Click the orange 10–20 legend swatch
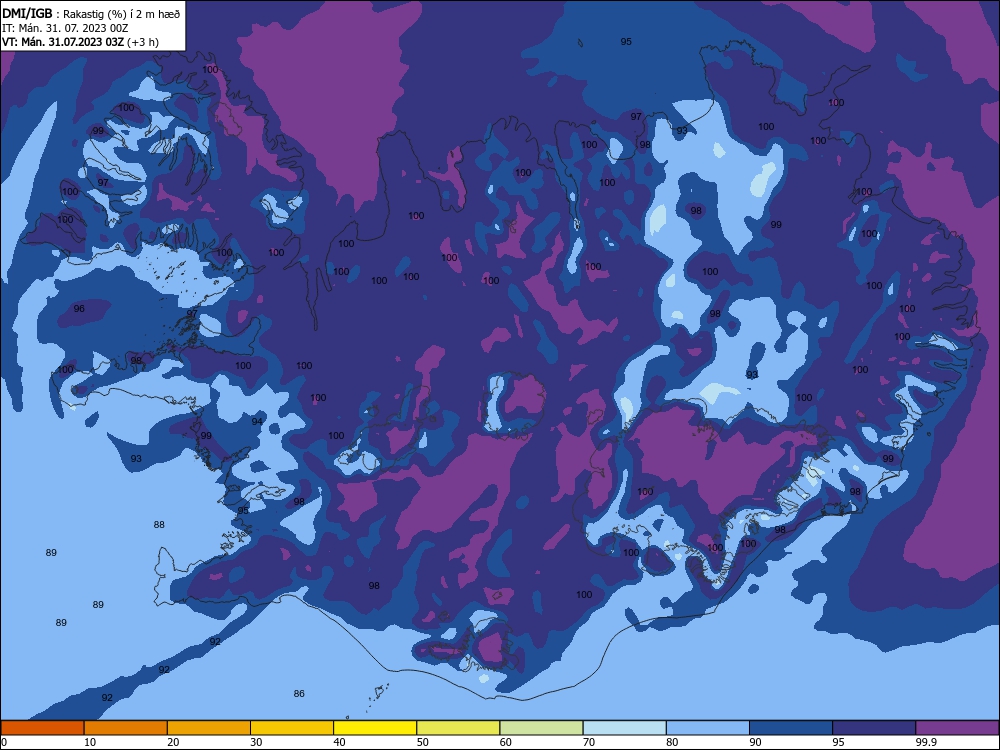1000x750 pixels. (126, 728)
